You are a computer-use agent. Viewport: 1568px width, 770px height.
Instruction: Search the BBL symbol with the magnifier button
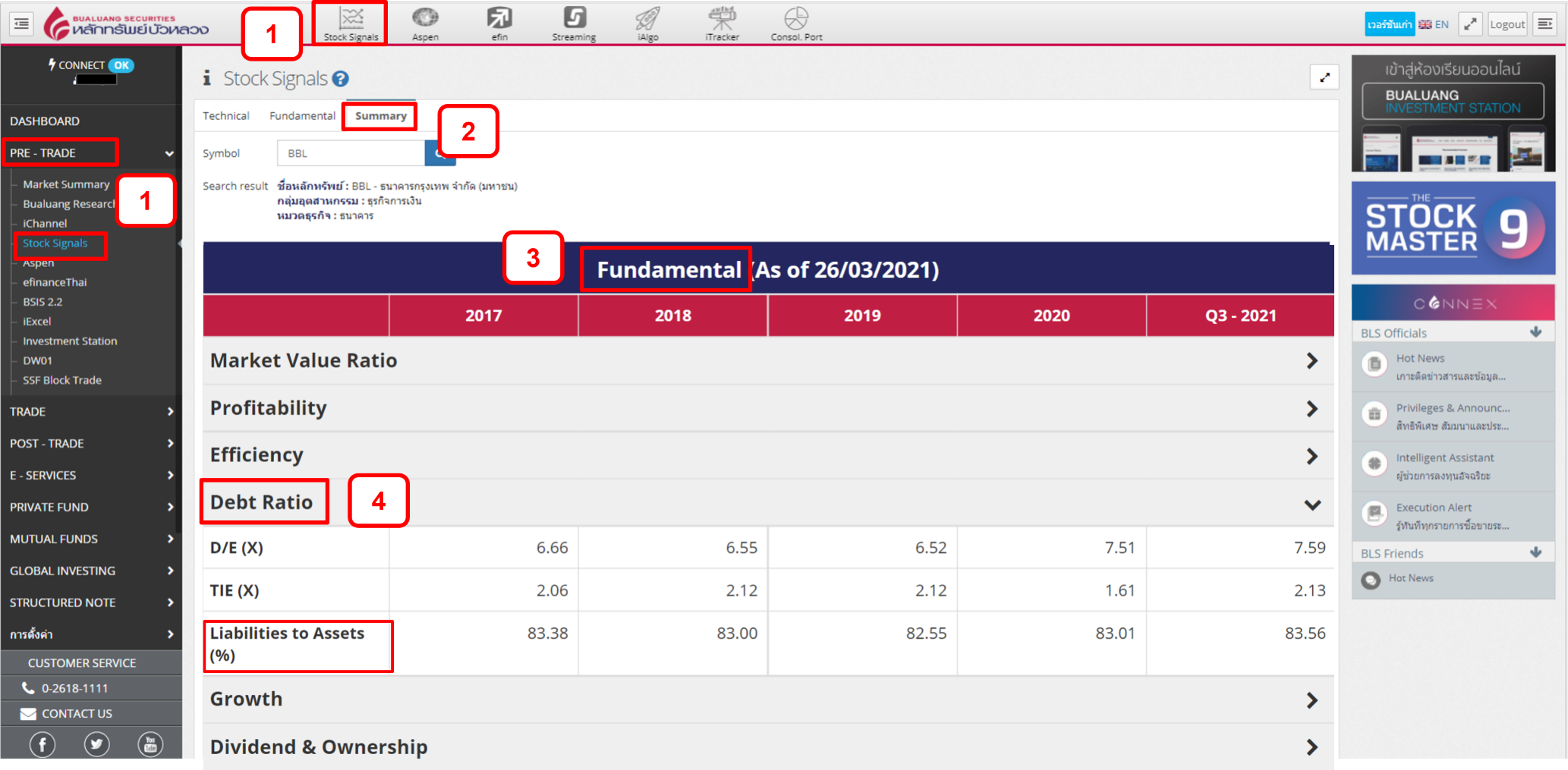pos(440,153)
